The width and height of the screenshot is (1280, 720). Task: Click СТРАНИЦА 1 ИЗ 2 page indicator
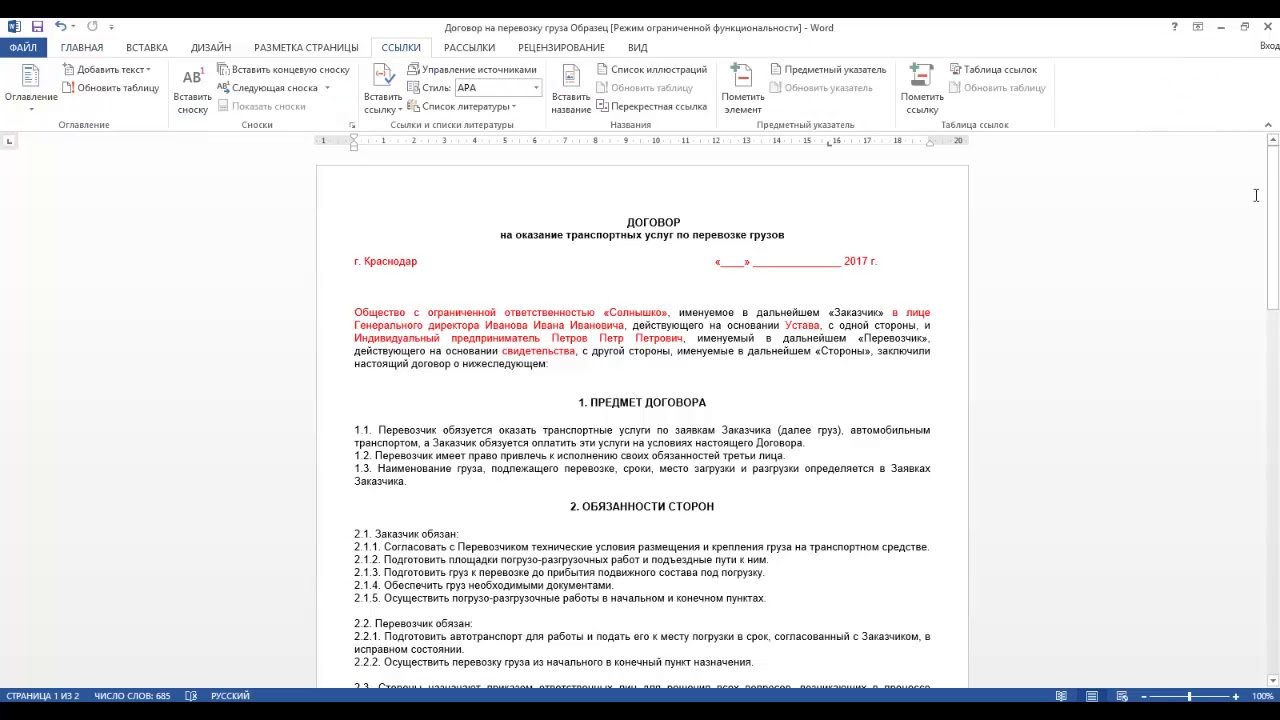[43, 696]
